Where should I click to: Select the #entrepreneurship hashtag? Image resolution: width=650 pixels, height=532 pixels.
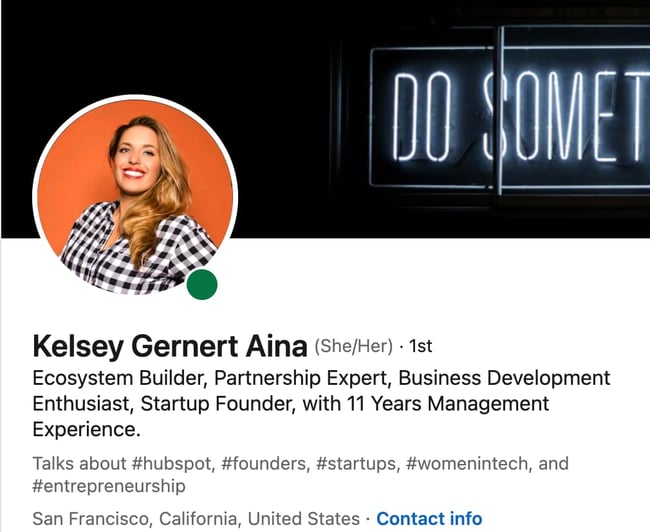pyautogui.click(x=108, y=486)
